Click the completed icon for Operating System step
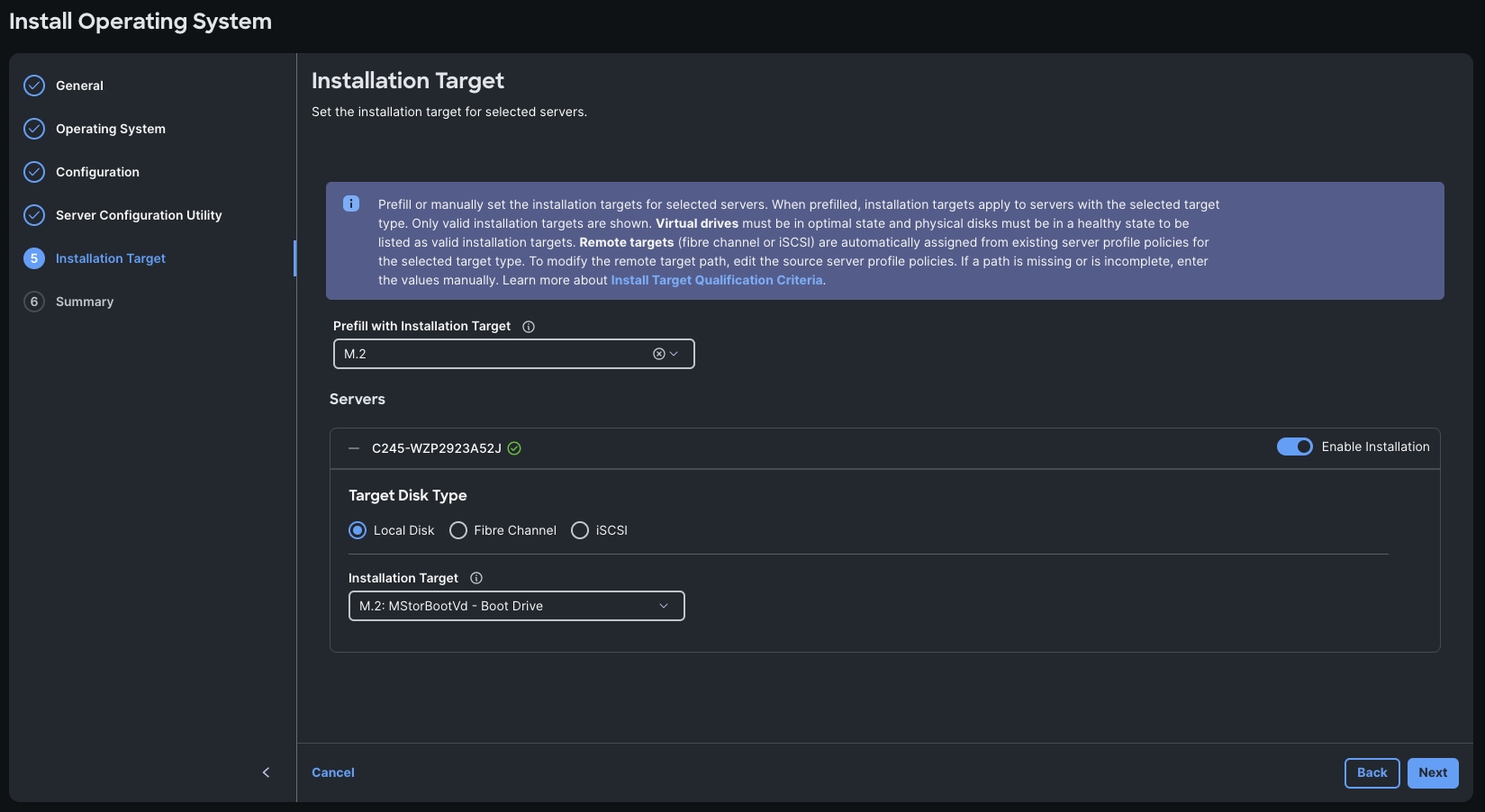The height and width of the screenshot is (812, 1485). point(33,128)
